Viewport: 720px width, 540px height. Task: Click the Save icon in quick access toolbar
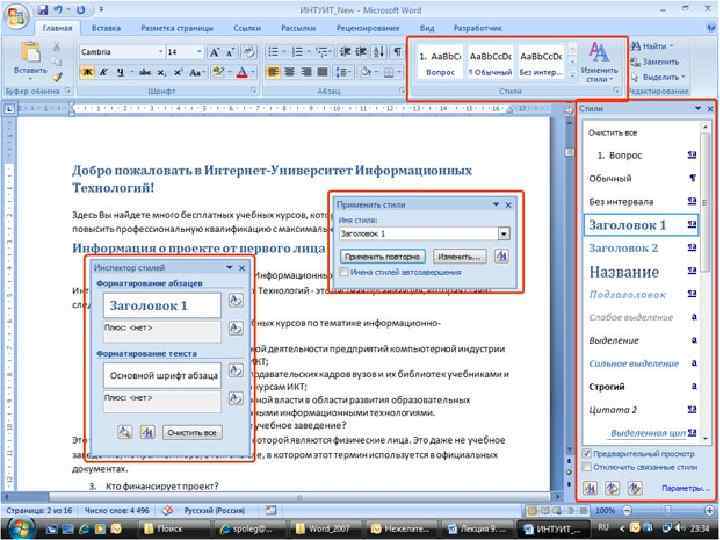tap(43, 10)
